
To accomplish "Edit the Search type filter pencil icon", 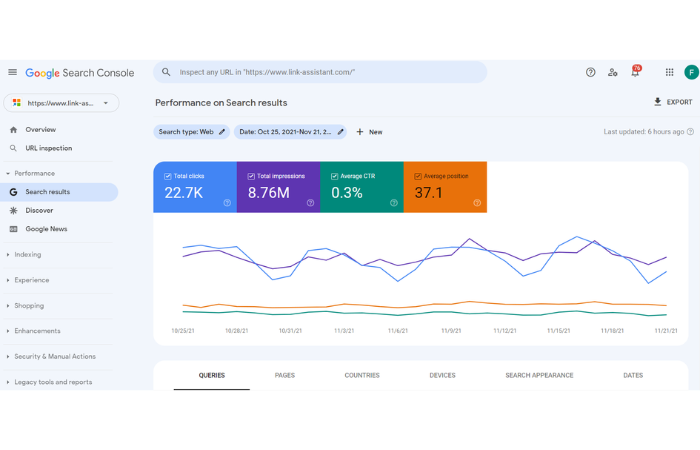I will [222, 132].
